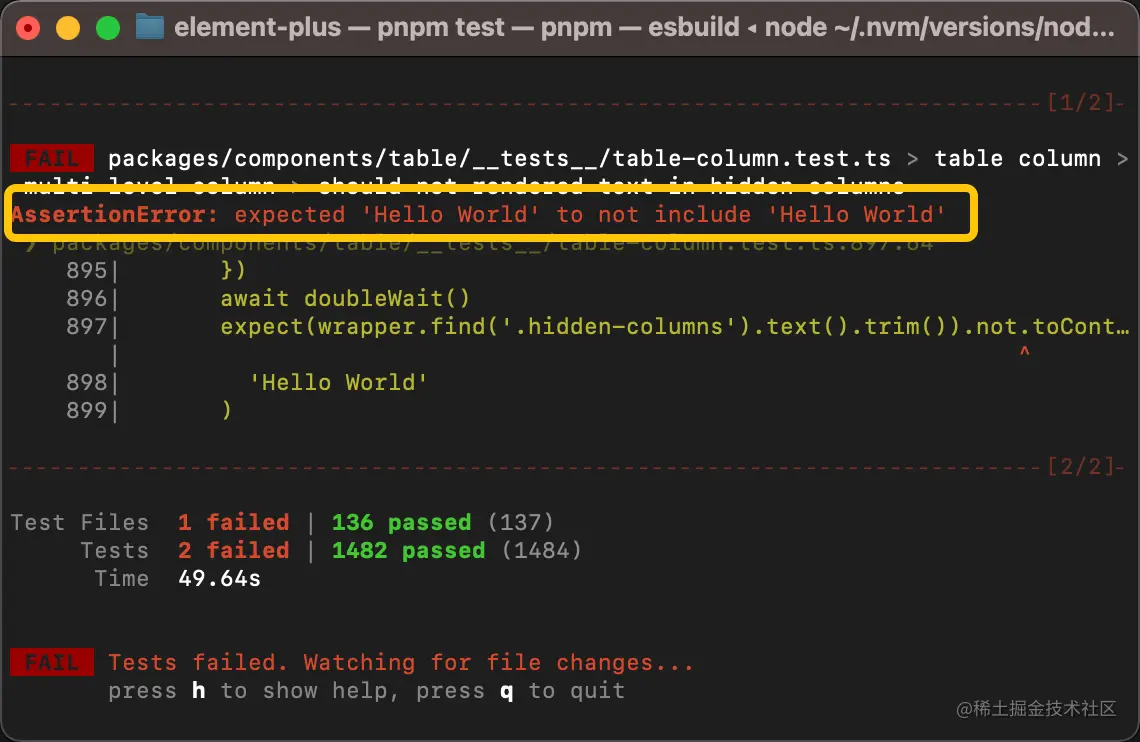Screen dimensions: 1140x742
Task: Click the 'Hello World' string on line 898
Action: (338, 382)
